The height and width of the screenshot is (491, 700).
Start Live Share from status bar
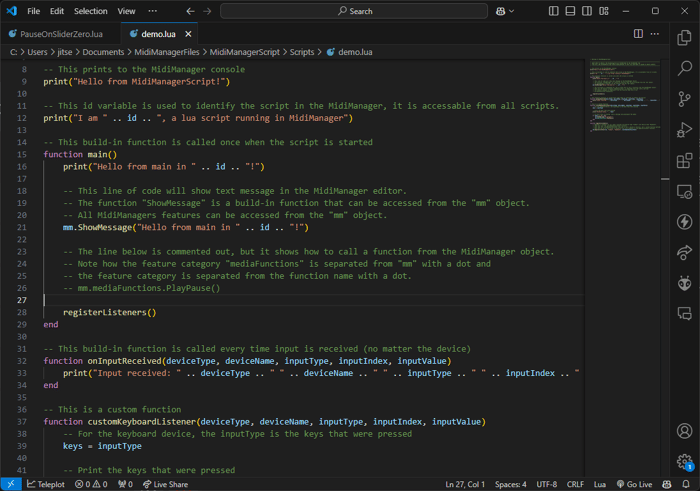click(165, 484)
